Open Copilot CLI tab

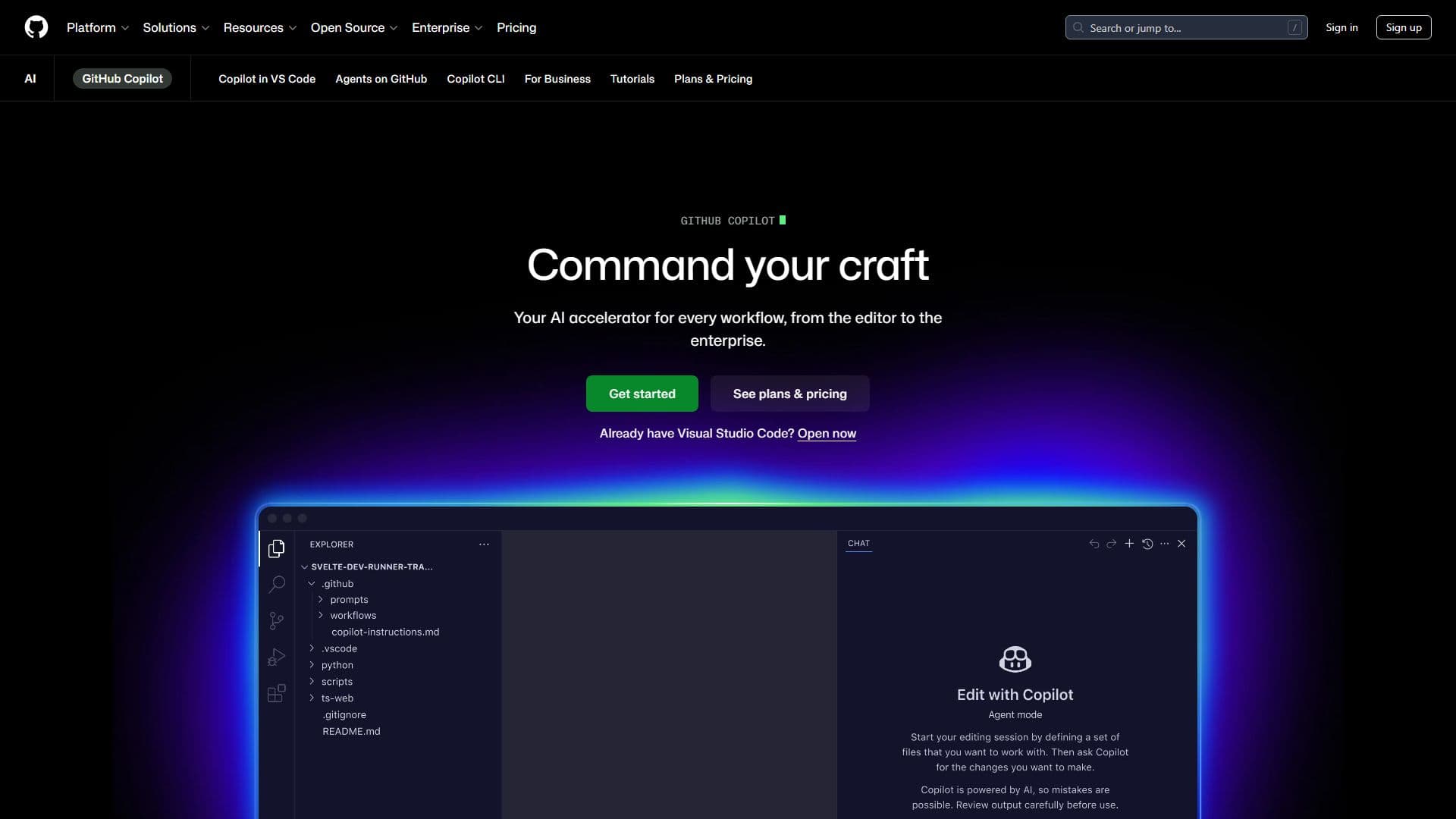pos(475,79)
